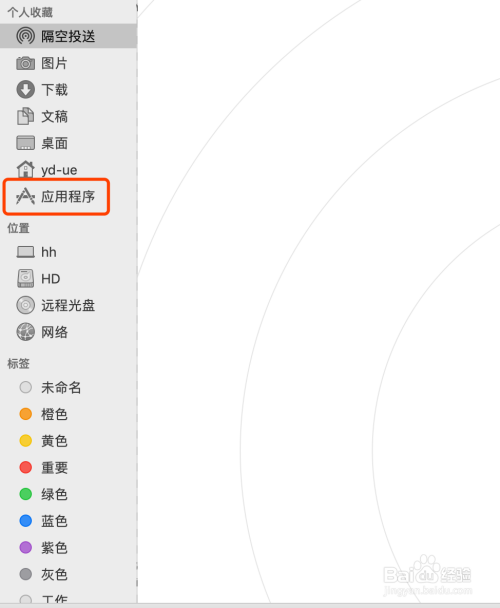The width and height of the screenshot is (500, 608).
Task: Open the 文稿 folder
Action: coord(54,116)
